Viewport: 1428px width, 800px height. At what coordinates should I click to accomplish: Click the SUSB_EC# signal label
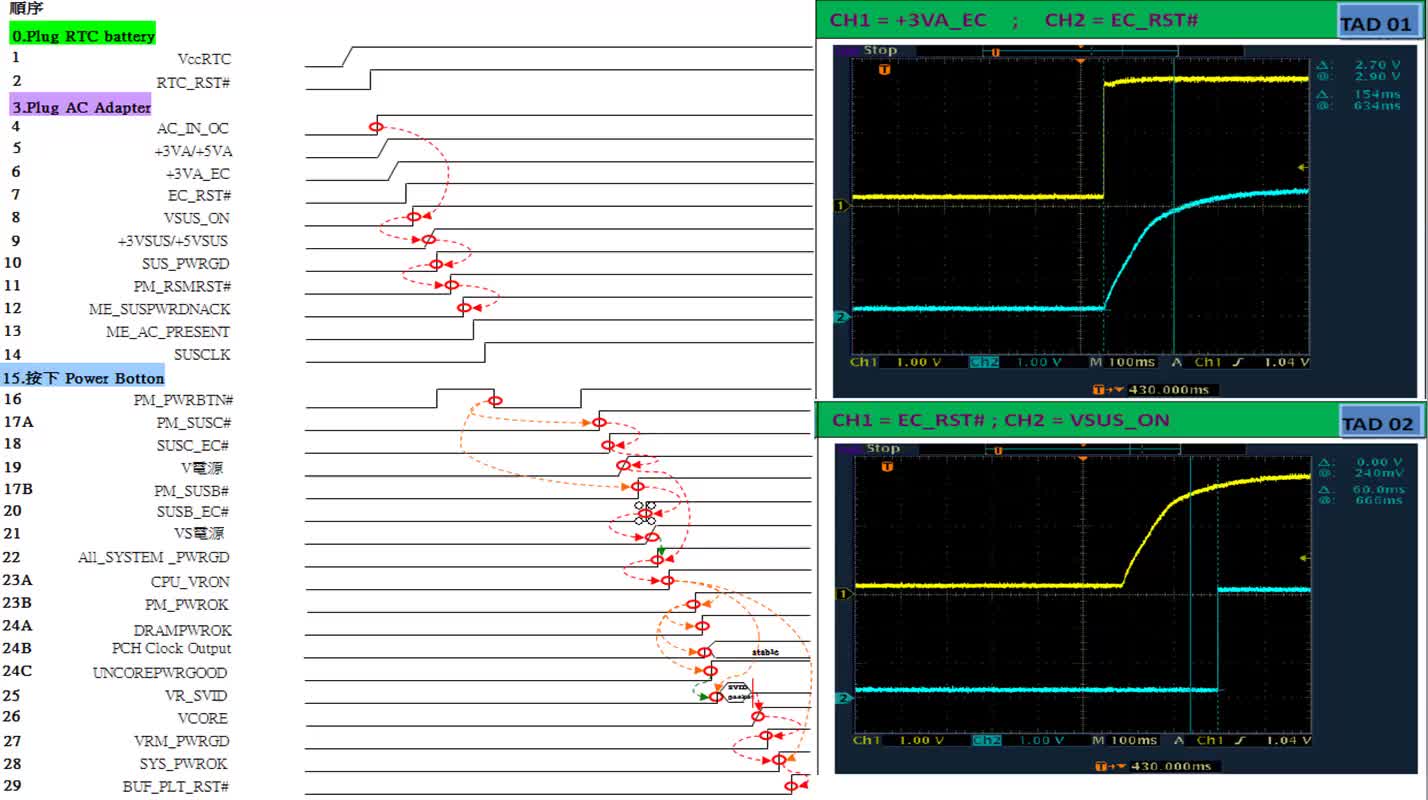(192, 512)
